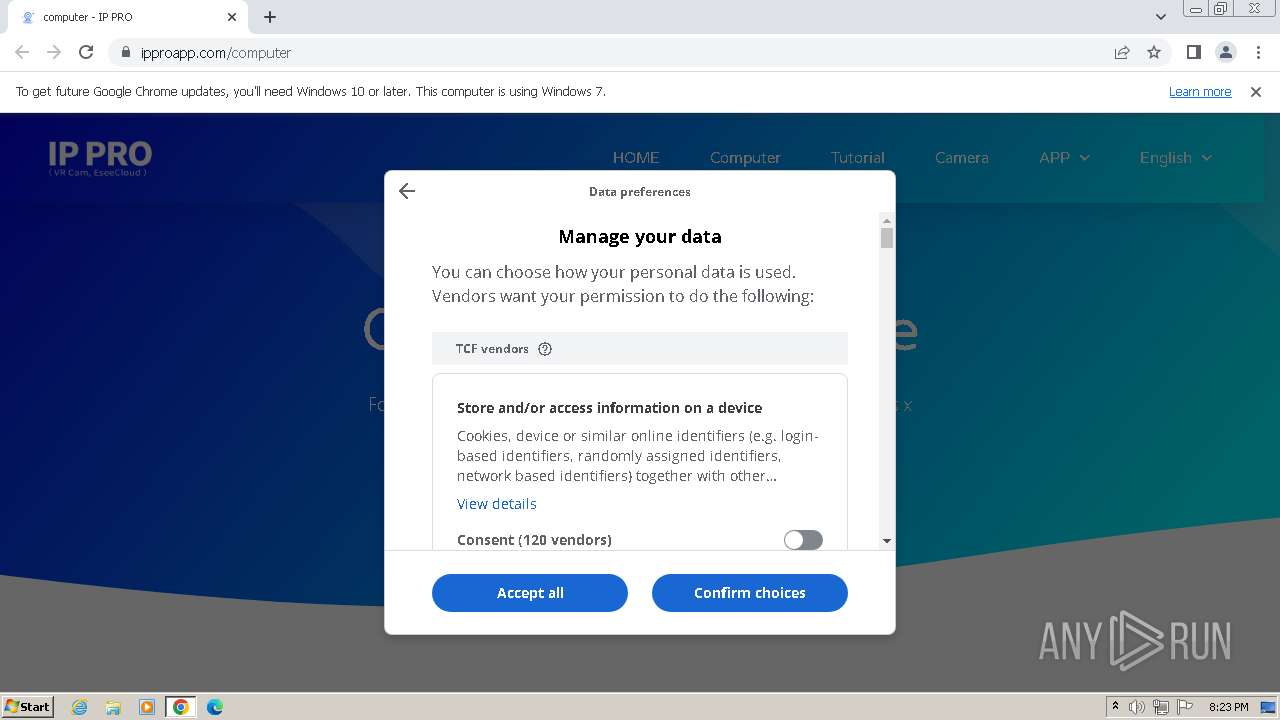This screenshot has width=1280, height=720.
Task: Share this page icon
Action: click(x=1122, y=53)
